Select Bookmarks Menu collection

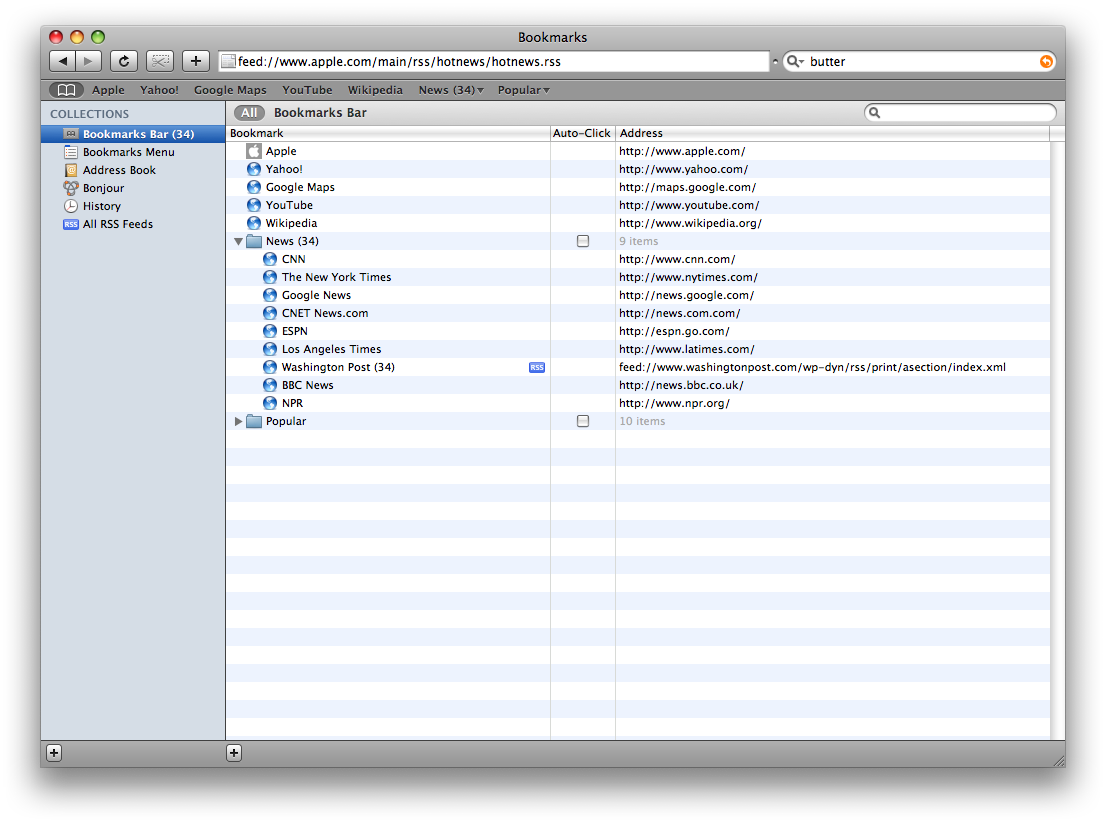[133, 152]
